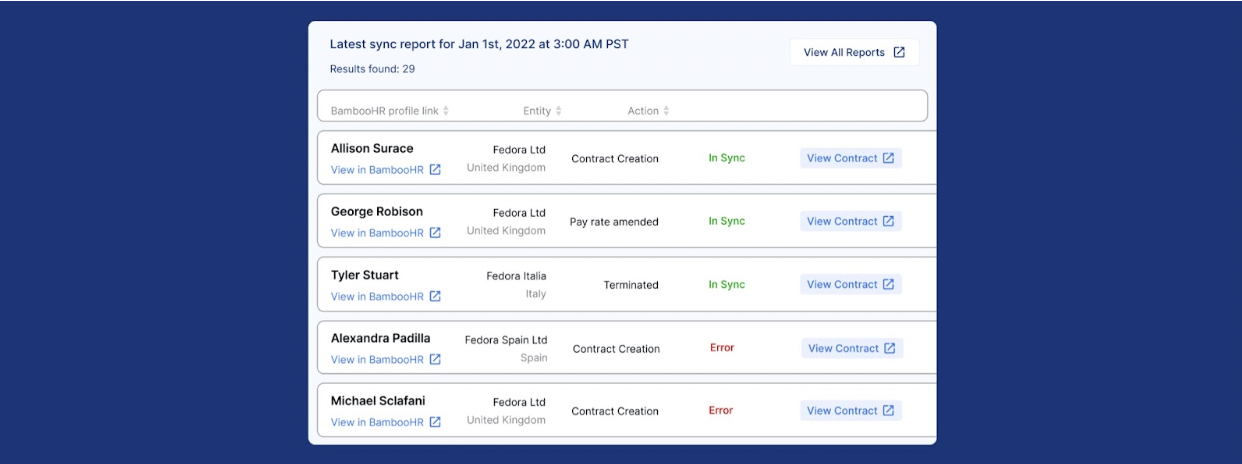This screenshot has width=1242, height=464.
Task: Sort by BambooHR profile link column
Action: pyautogui.click(x=446, y=111)
